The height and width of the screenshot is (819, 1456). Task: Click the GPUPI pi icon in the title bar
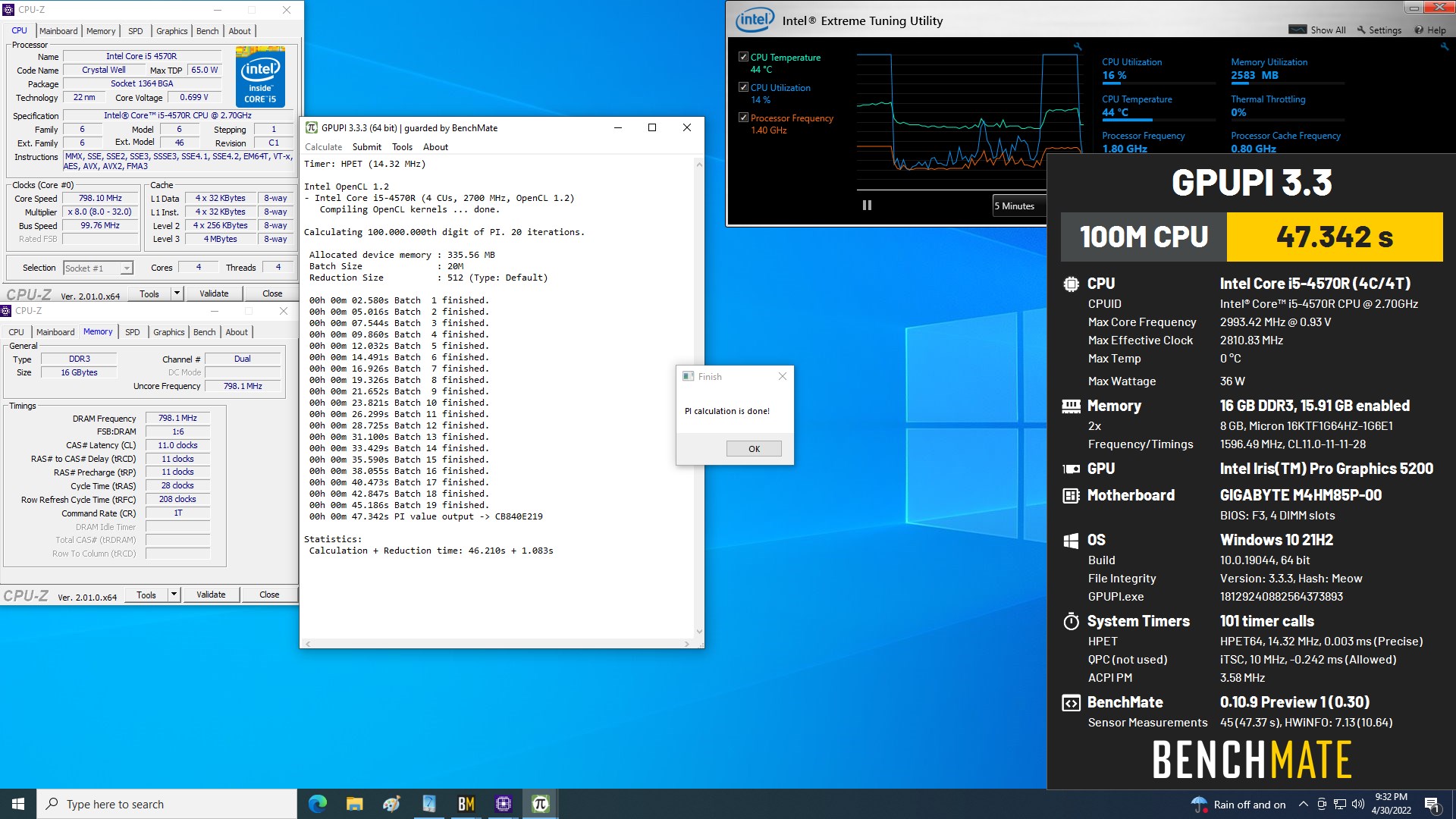click(311, 127)
